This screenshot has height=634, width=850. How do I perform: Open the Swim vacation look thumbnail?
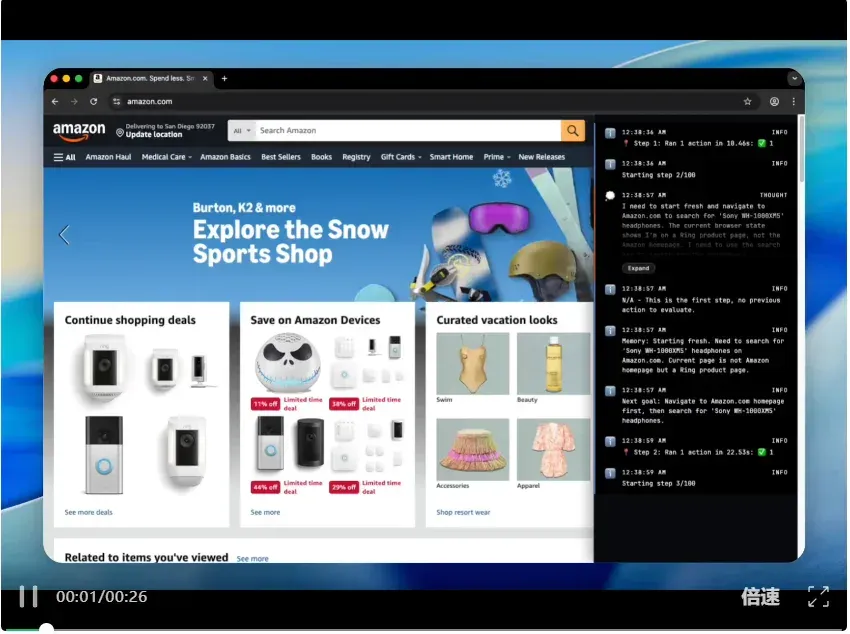473,364
